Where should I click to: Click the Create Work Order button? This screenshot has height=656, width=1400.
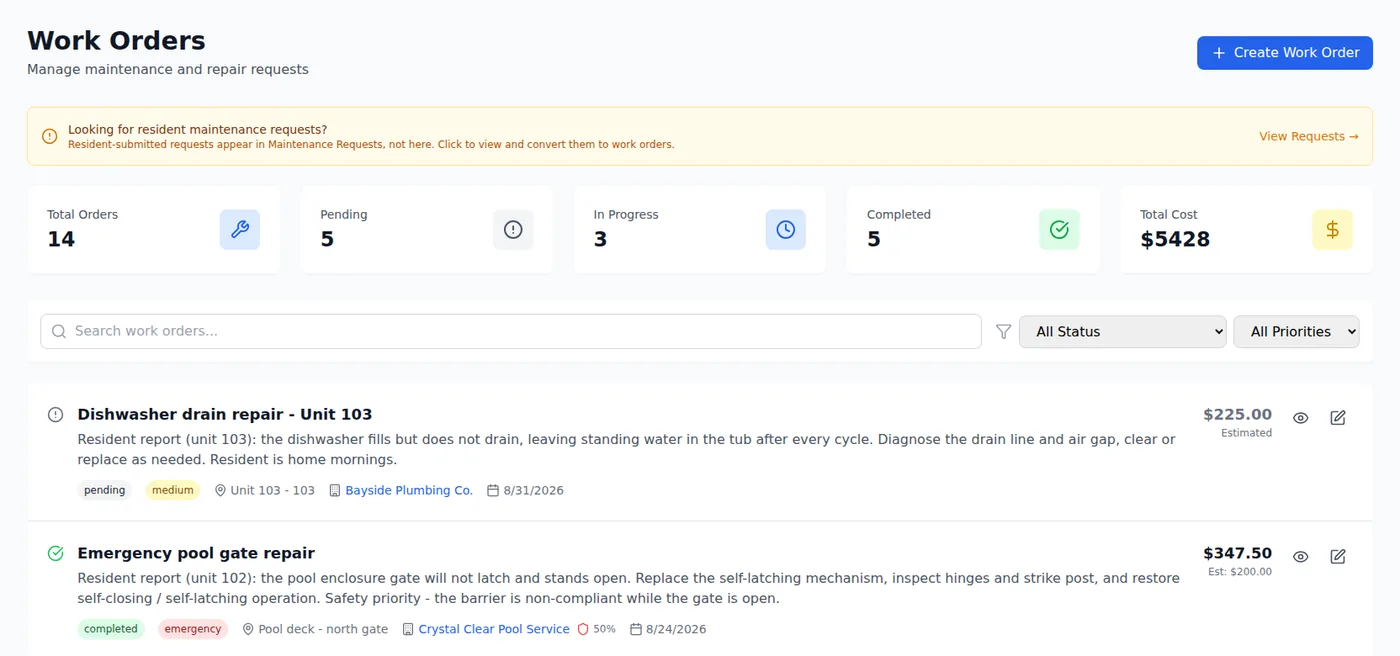tap(1284, 53)
